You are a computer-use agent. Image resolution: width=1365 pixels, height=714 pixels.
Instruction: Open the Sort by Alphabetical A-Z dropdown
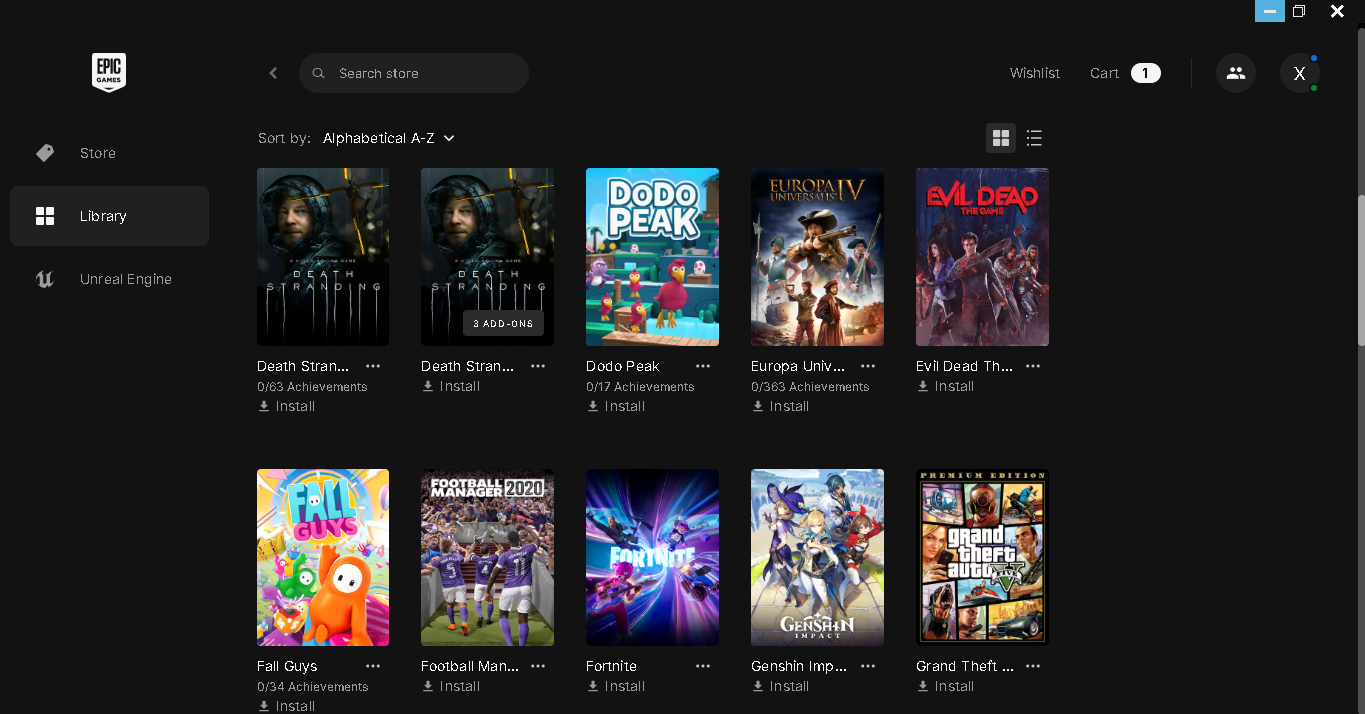(x=388, y=138)
